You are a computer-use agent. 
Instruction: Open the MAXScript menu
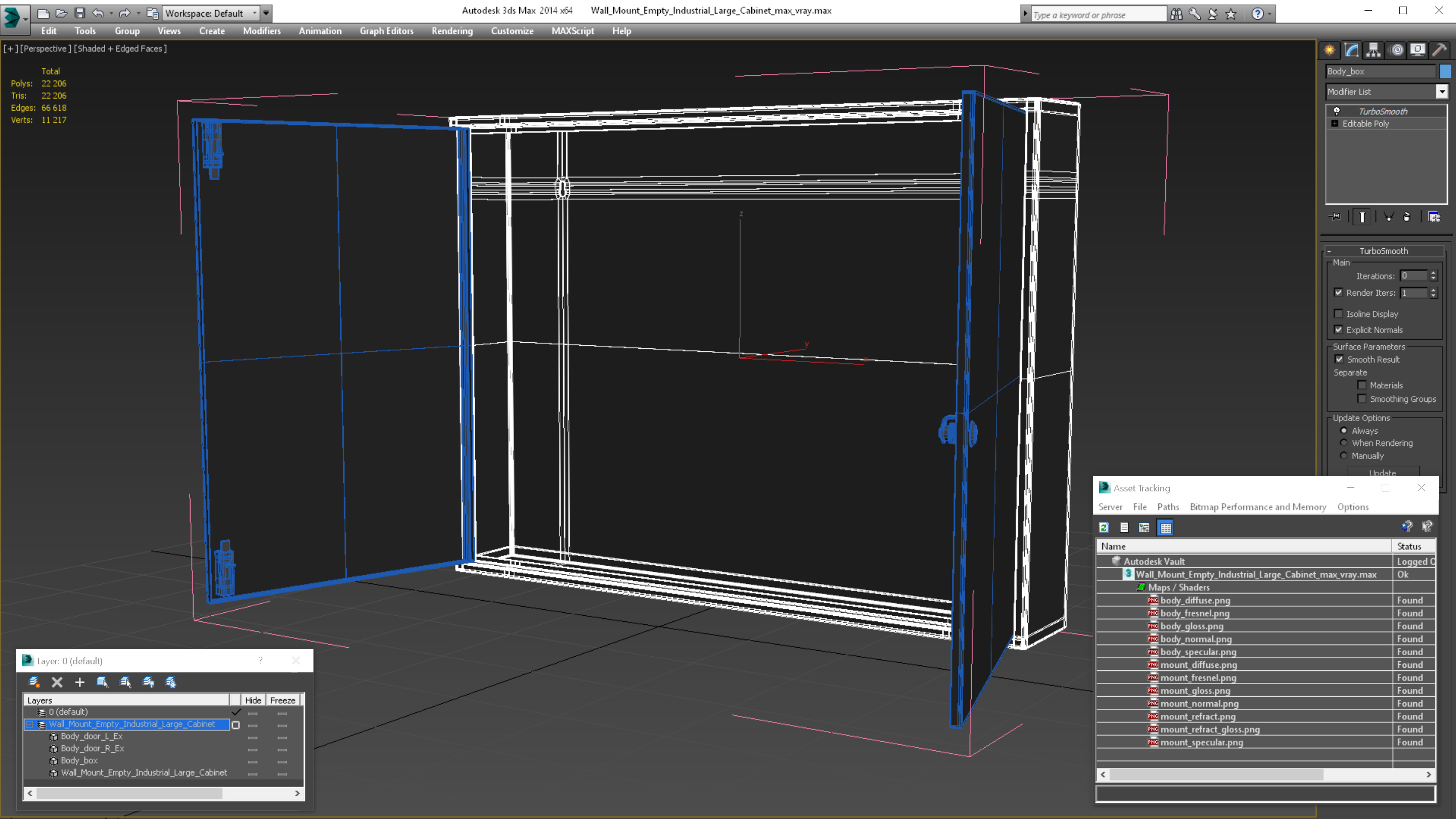click(x=573, y=31)
